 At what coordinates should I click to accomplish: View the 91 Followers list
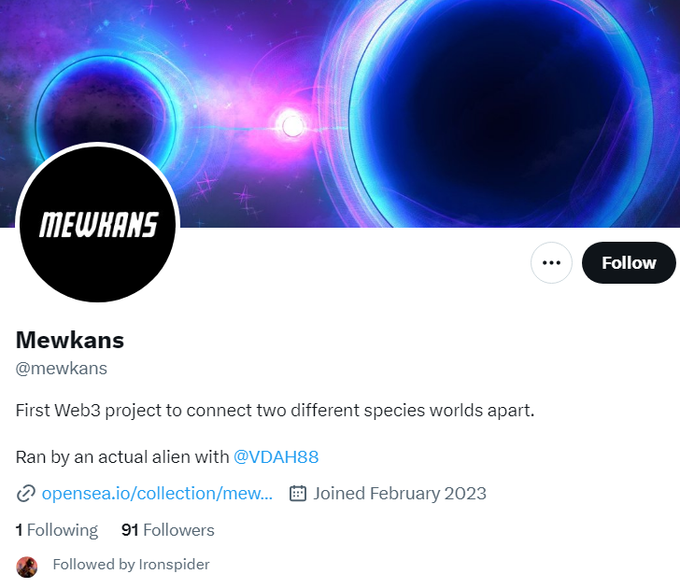click(168, 530)
